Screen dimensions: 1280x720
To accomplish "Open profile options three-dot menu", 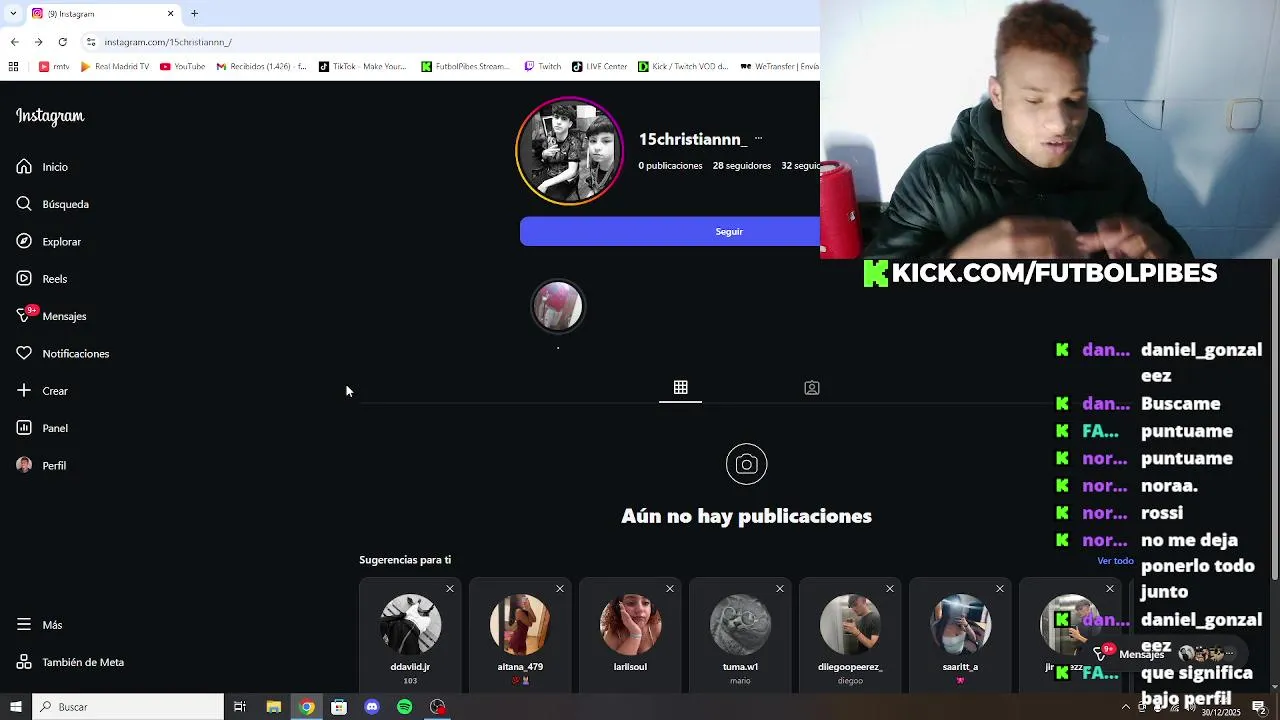I will (758, 139).
